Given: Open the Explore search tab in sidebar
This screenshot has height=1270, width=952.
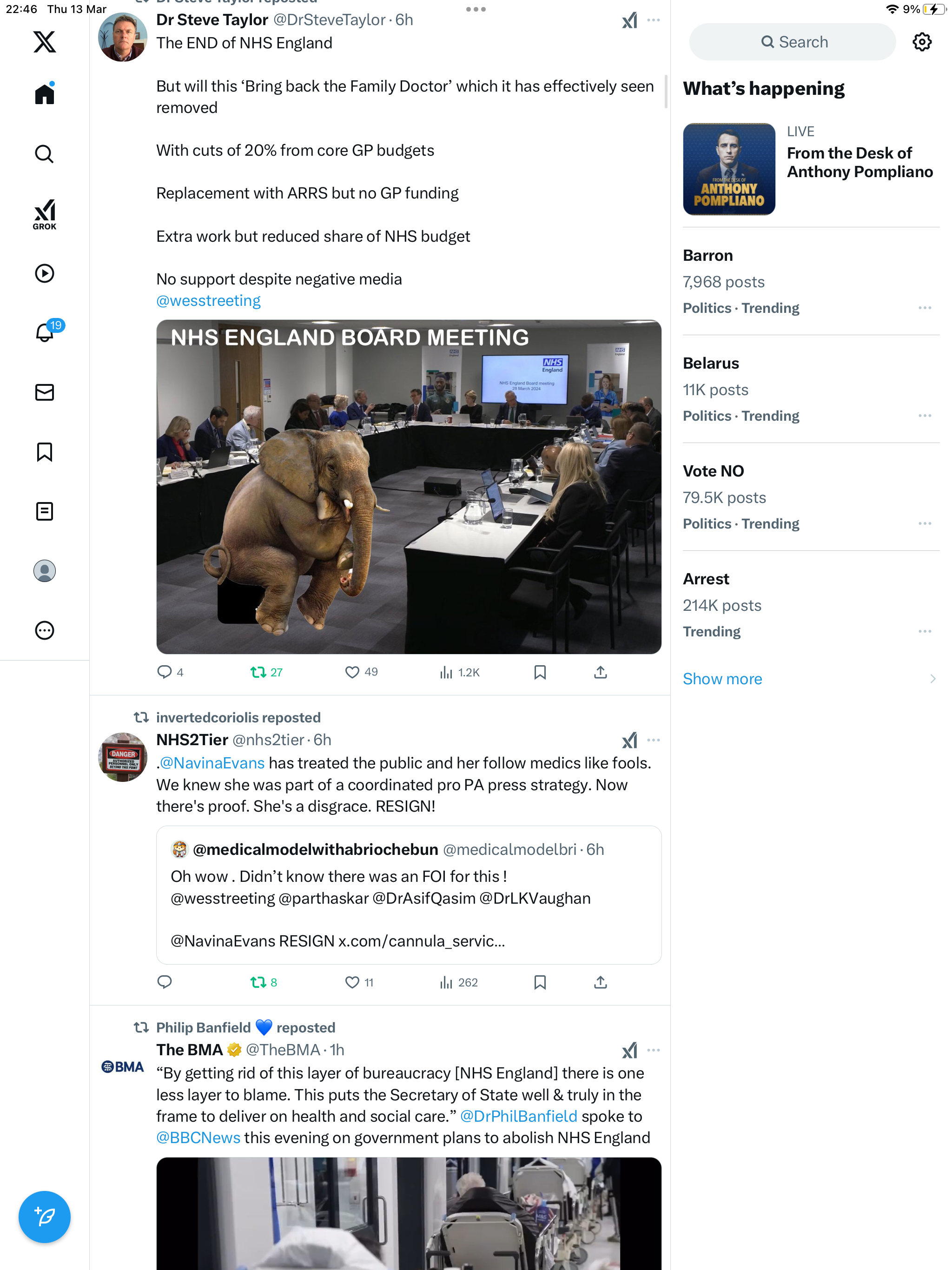Looking at the screenshot, I should [x=44, y=154].
